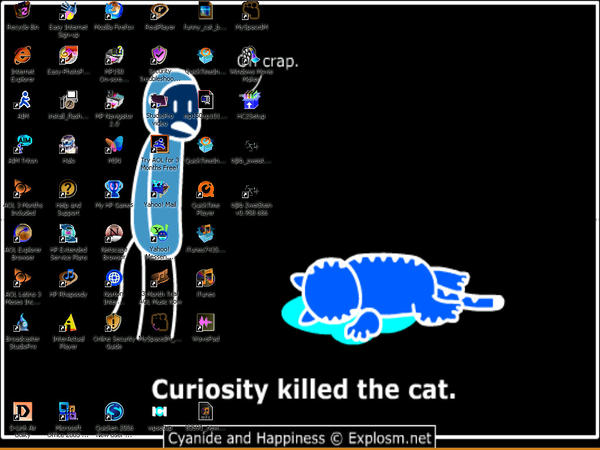Image resolution: width=600 pixels, height=450 pixels.
Task: Select QuickTime installer beside Windows Movie Maker
Action: [205, 55]
